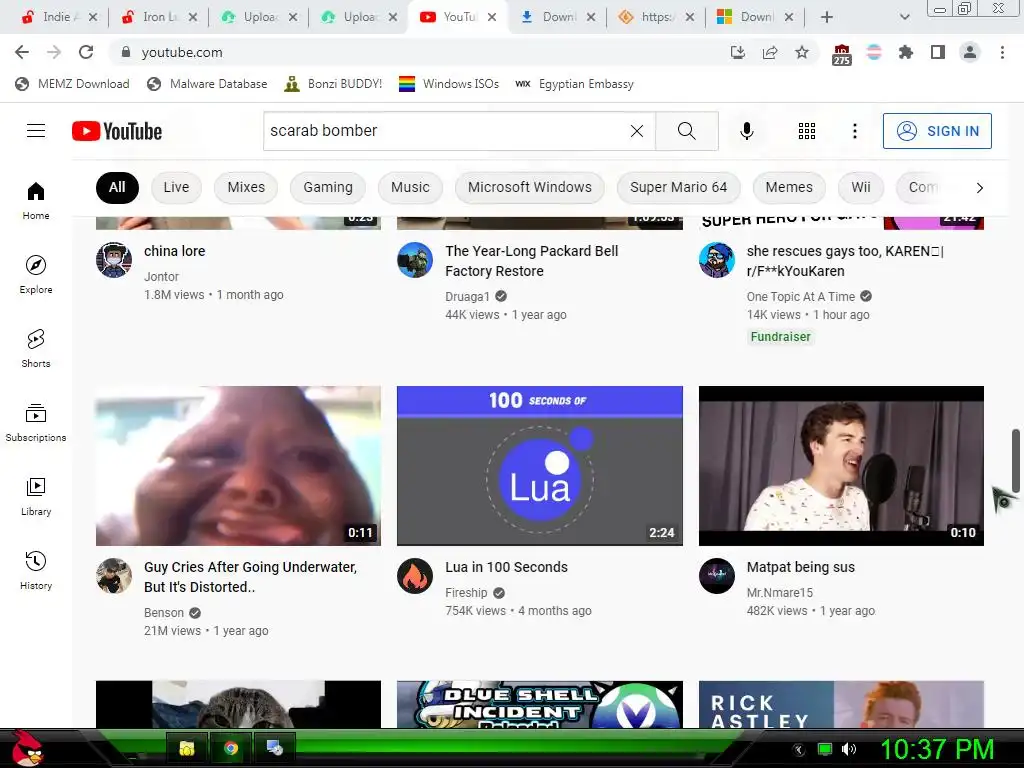
Task: Open Subscriptions in the sidebar
Action: tap(36, 423)
